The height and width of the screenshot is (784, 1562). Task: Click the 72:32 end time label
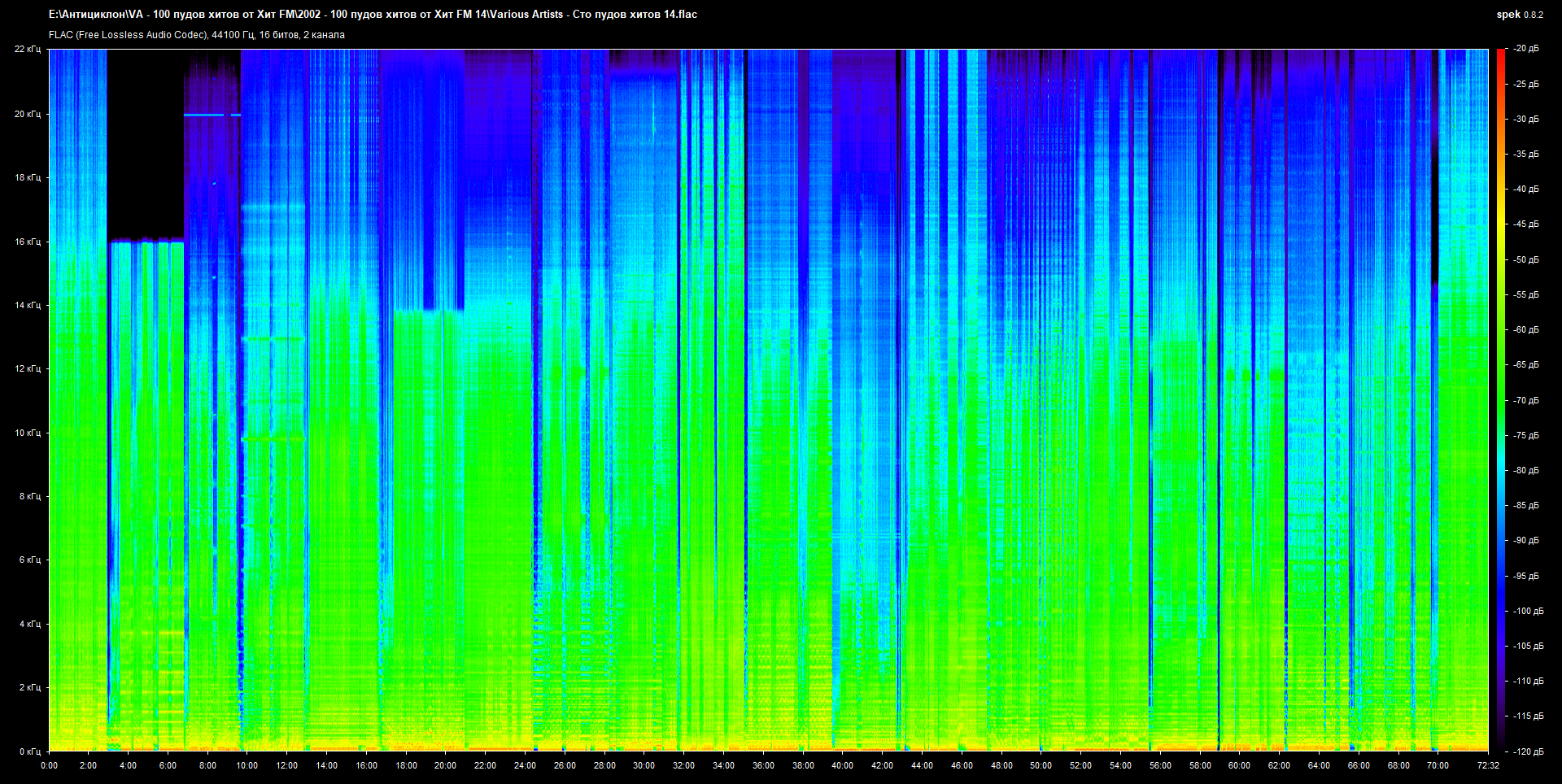click(x=1488, y=765)
